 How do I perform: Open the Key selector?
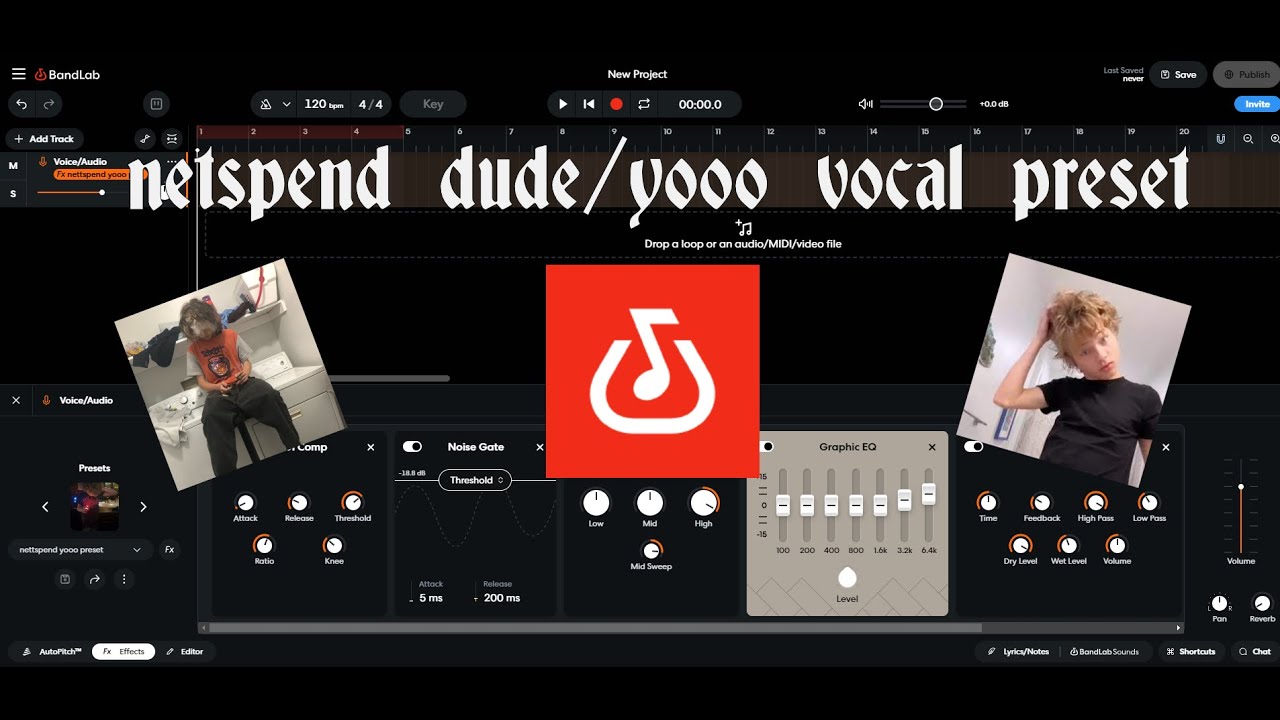[x=433, y=104]
